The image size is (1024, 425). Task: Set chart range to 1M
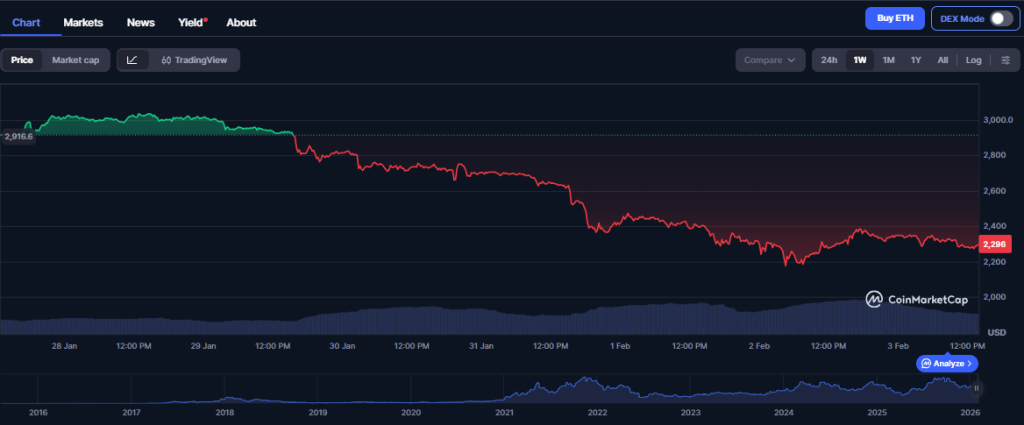pyautogui.click(x=888, y=60)
